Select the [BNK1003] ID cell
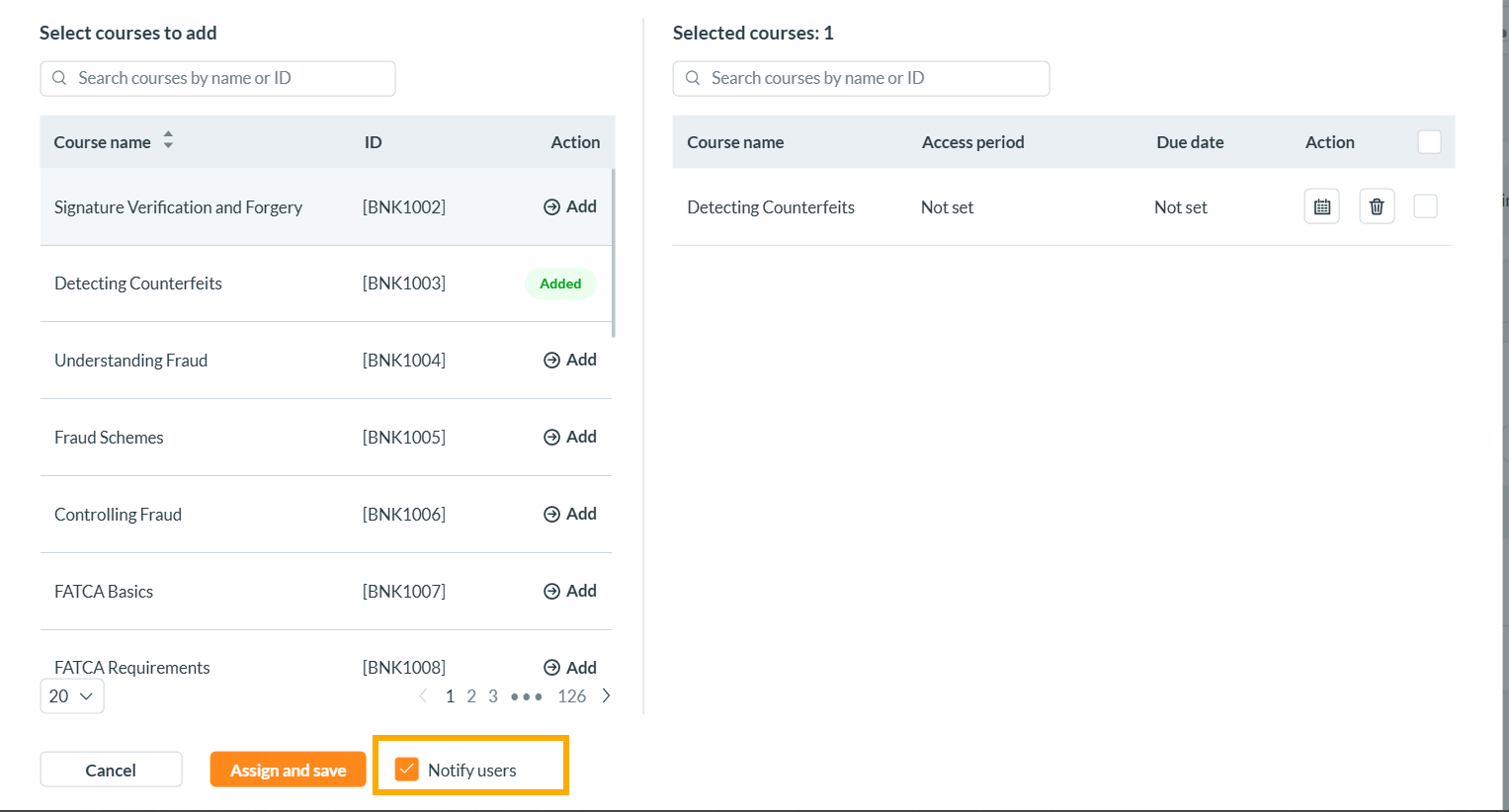Image resolution: width=1509 pixels, height=812 pixels. click(x=403, y=284)
